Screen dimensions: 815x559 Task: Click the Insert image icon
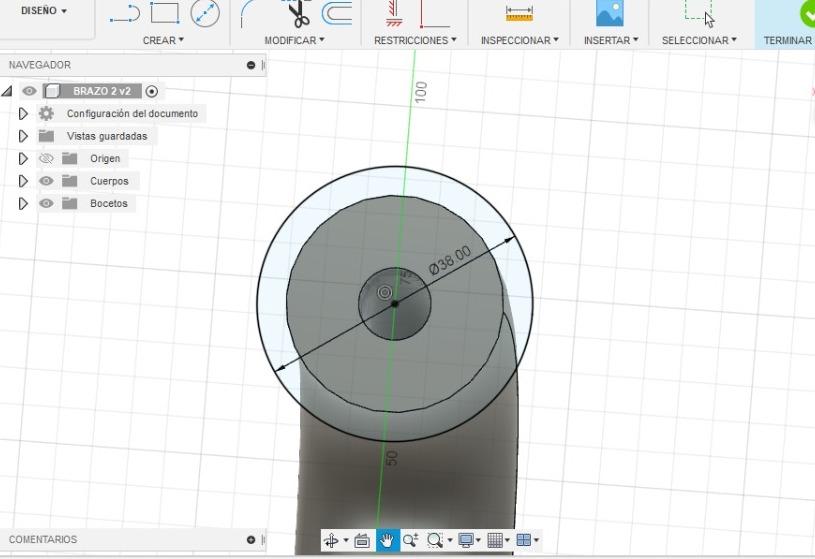point(609,13)
